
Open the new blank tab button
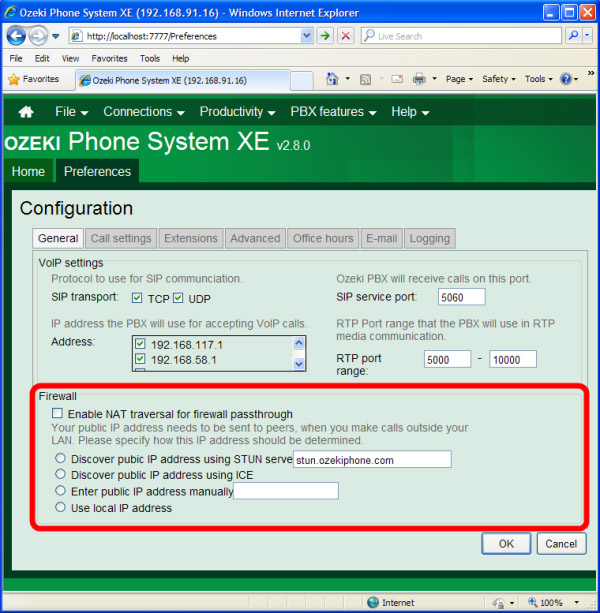(302, 81)
